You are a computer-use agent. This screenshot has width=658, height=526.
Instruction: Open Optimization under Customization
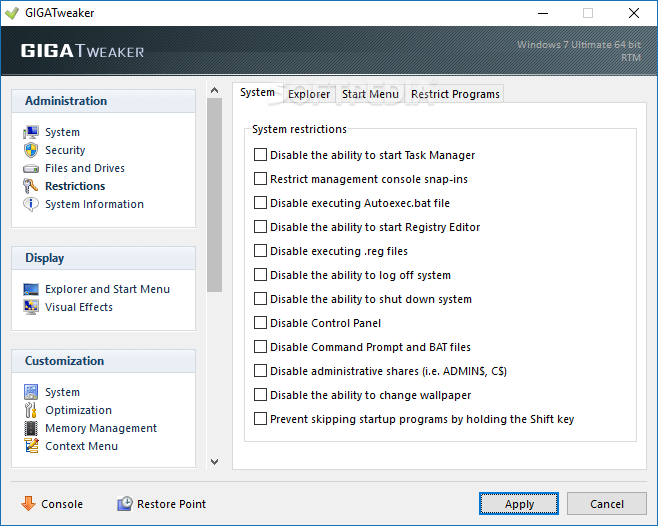[78, 410]
